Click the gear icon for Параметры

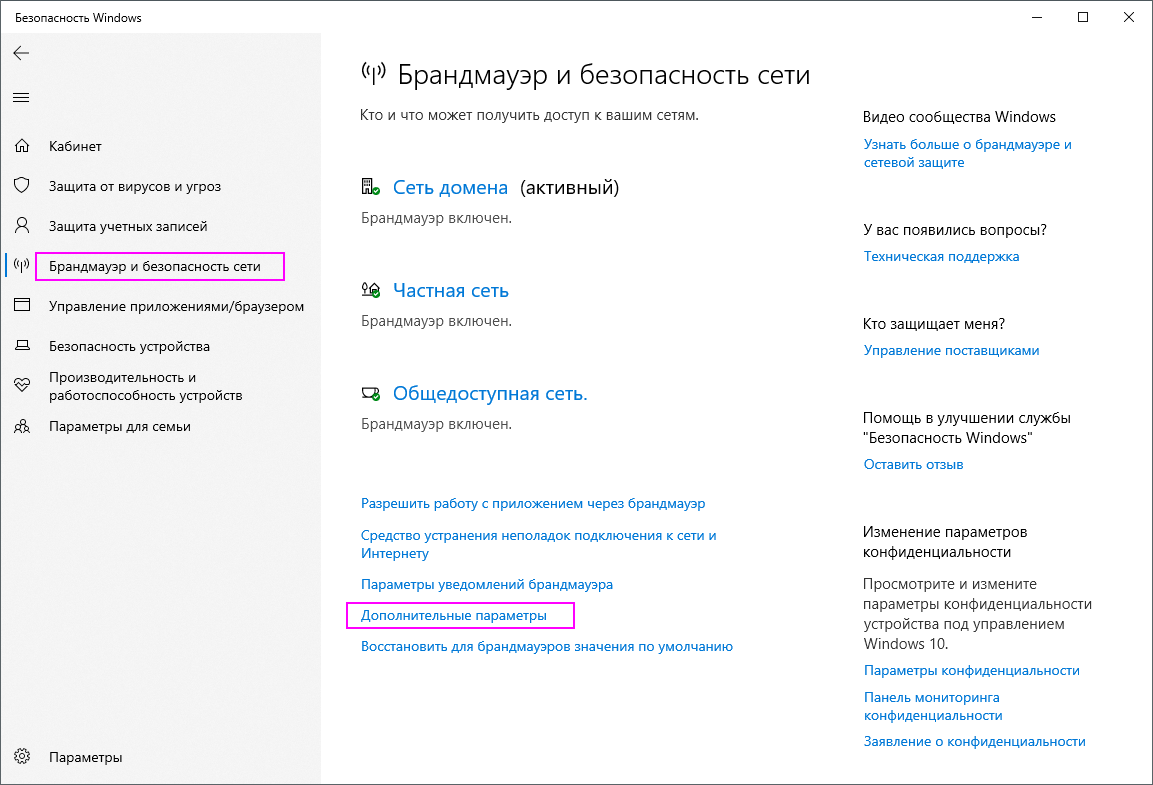pos(22,756)
